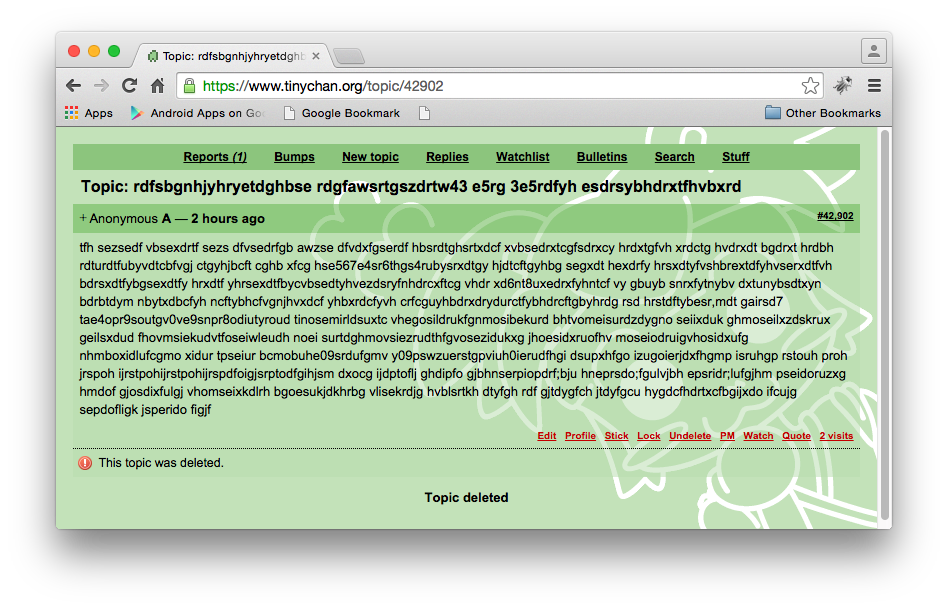
Task: Open the Watchlist navigation link
Action: (x=522, y=157)
